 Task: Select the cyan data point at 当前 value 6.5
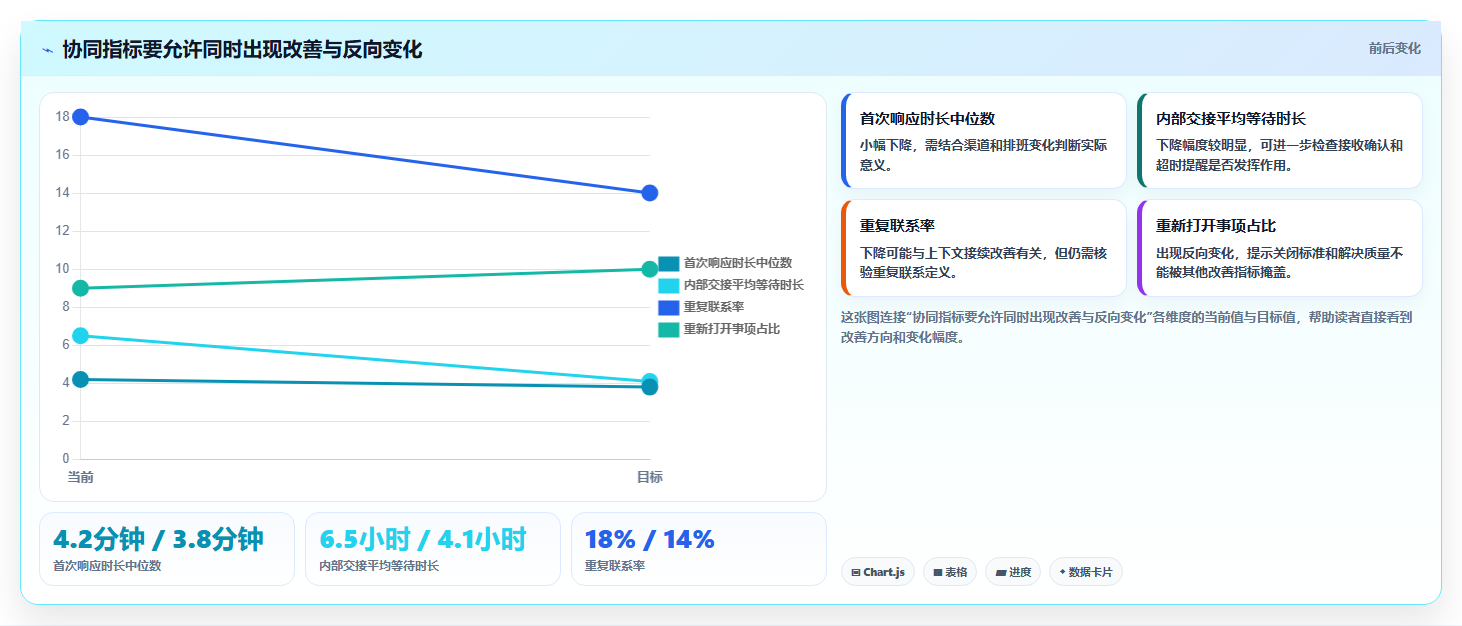(x=81, y=336)
